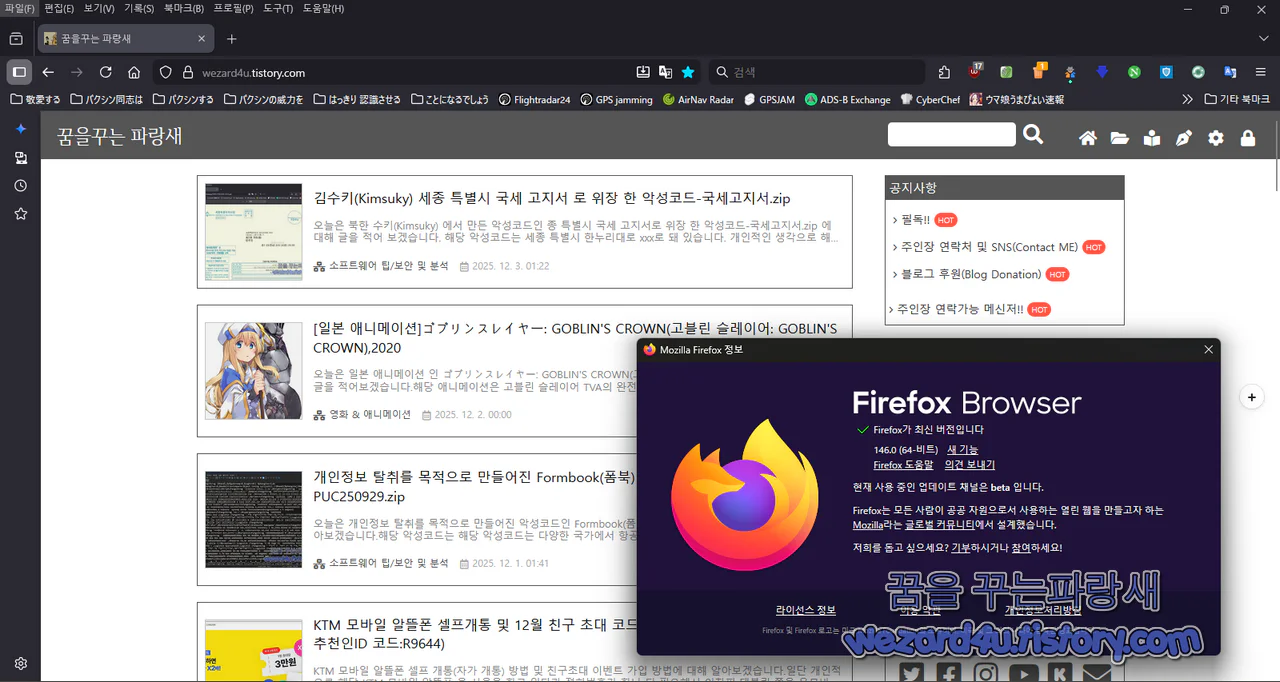Open AI chatbot sparkle in sidebar
Viewport: 1280px width, 682px height.
pyautogui.click(x=20, y=129)
